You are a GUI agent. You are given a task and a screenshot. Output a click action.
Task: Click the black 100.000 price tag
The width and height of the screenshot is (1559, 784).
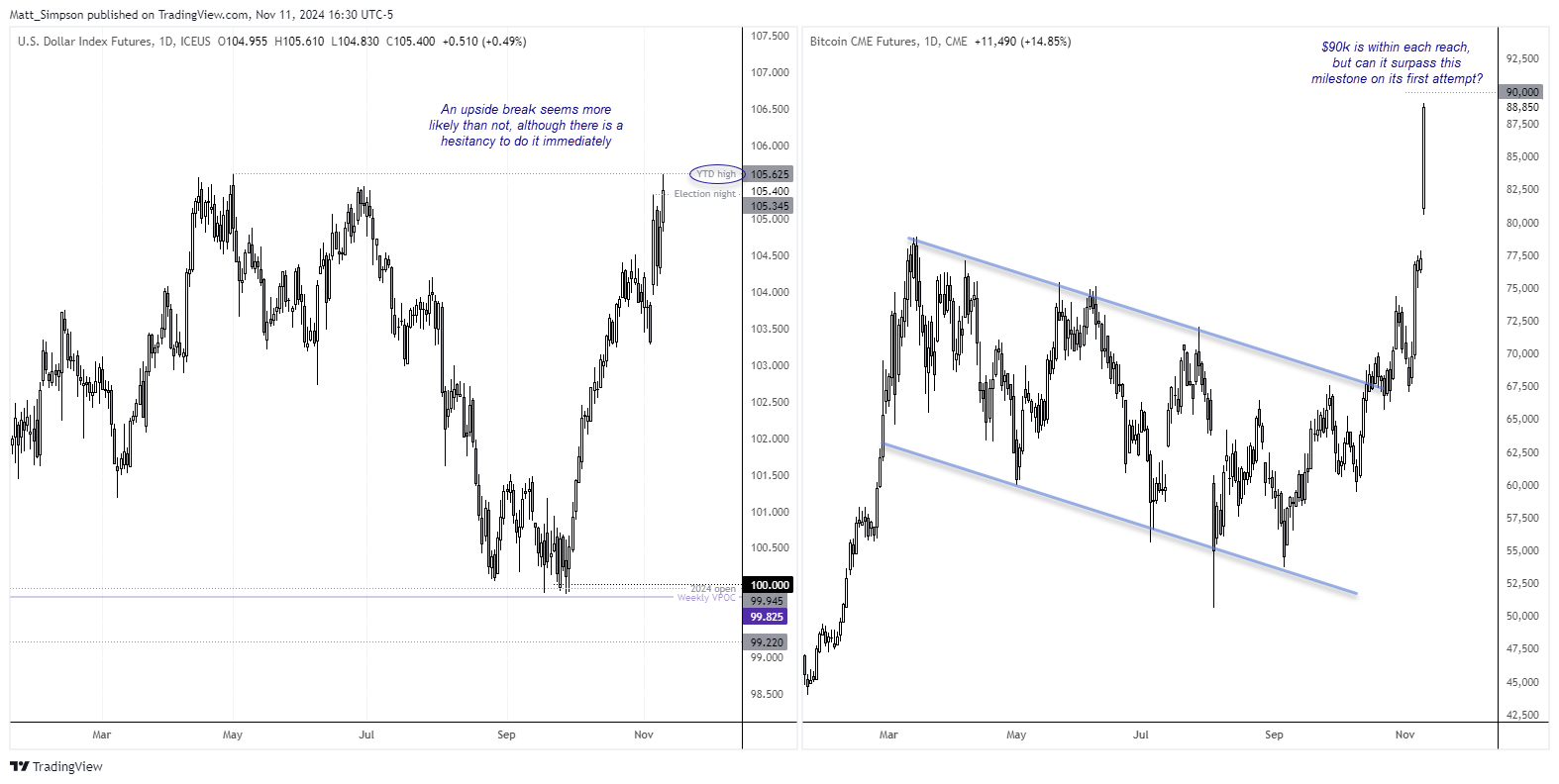(x=770, y=585)
